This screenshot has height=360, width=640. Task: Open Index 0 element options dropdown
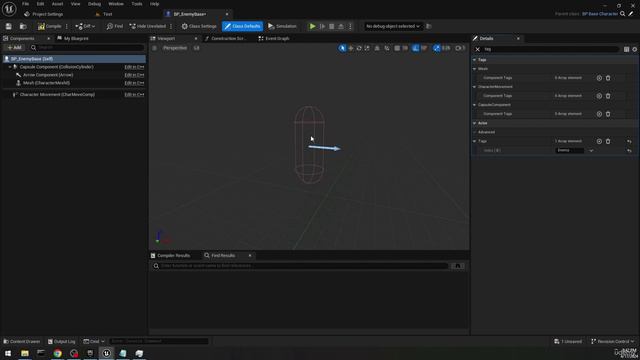pyautogui.click(x=591, y=150)
